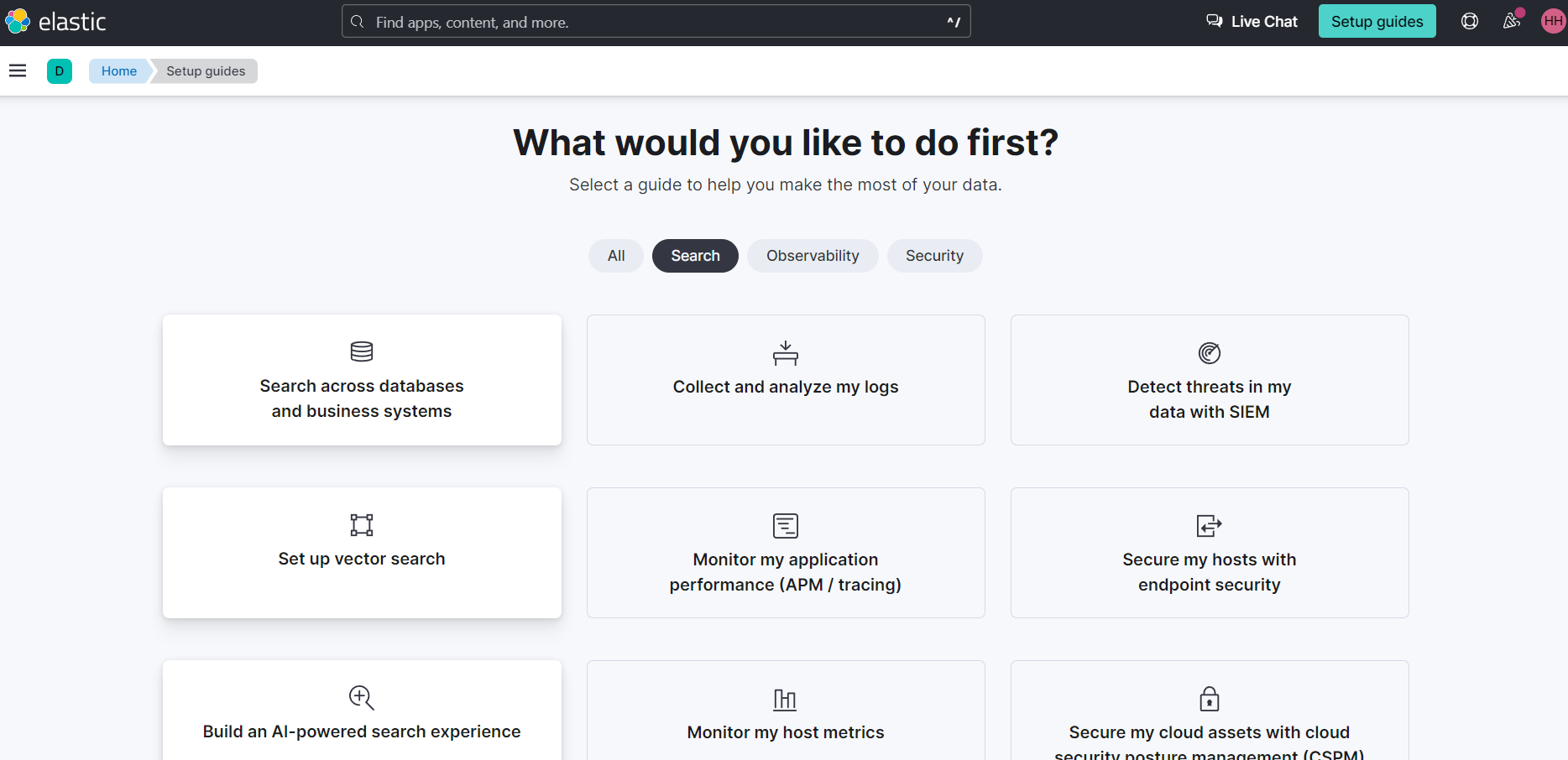The height and width of the screenshot is (760, 1568).
Task: Filter guides by Security
Action: (x=934, y=256)
